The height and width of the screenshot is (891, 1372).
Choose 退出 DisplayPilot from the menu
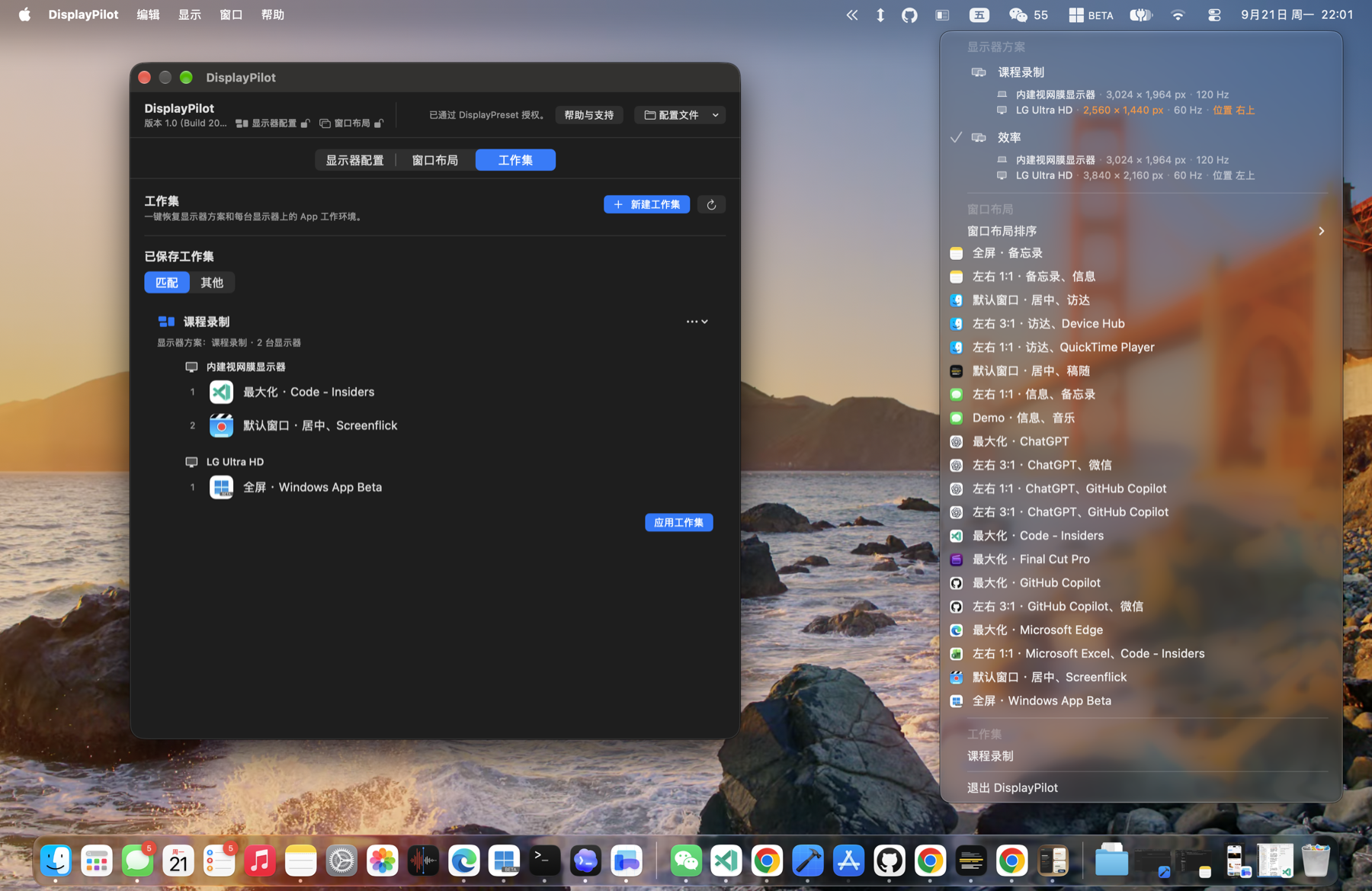[1141, 787]
